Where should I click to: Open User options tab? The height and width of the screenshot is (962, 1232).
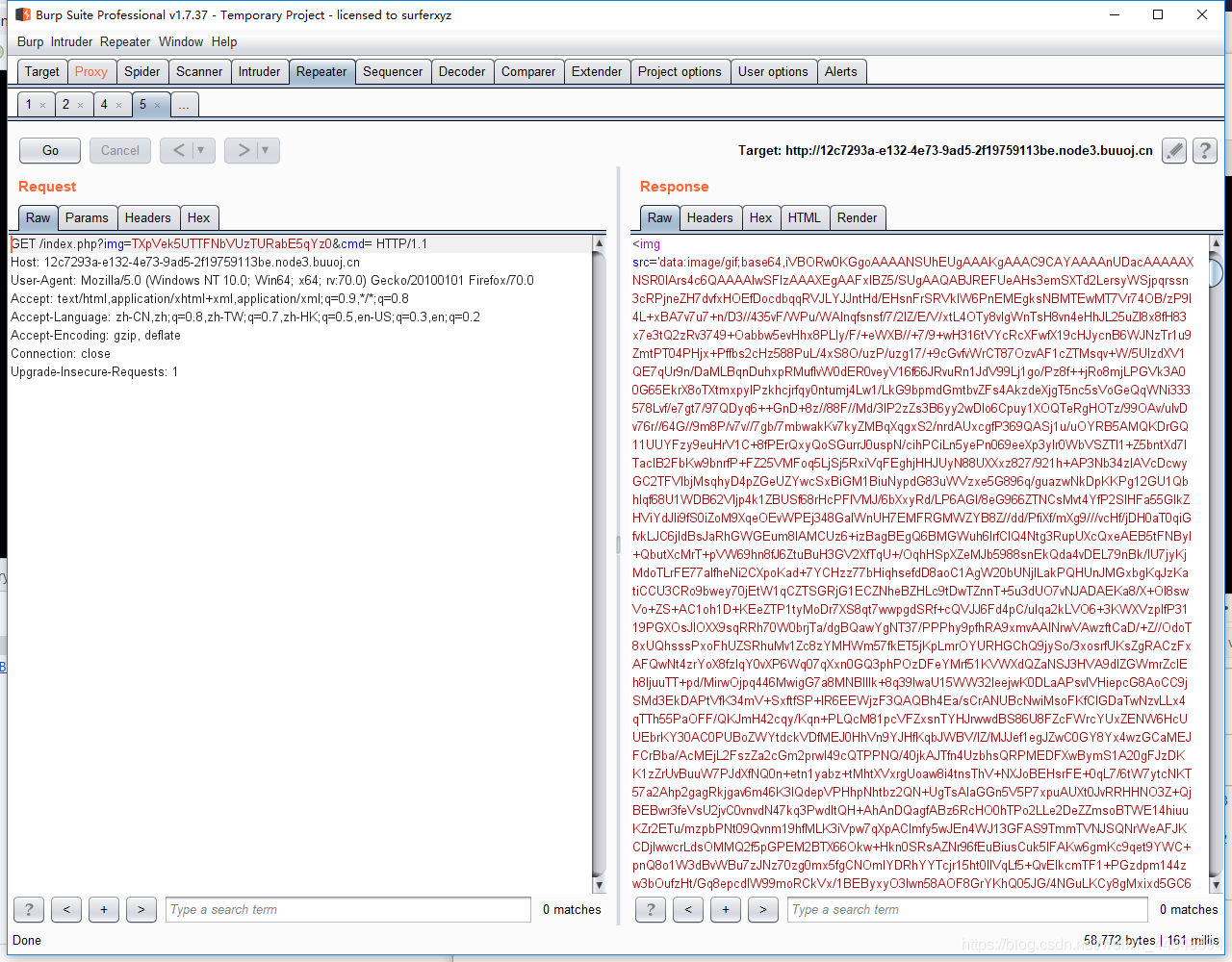click(773, 71)
